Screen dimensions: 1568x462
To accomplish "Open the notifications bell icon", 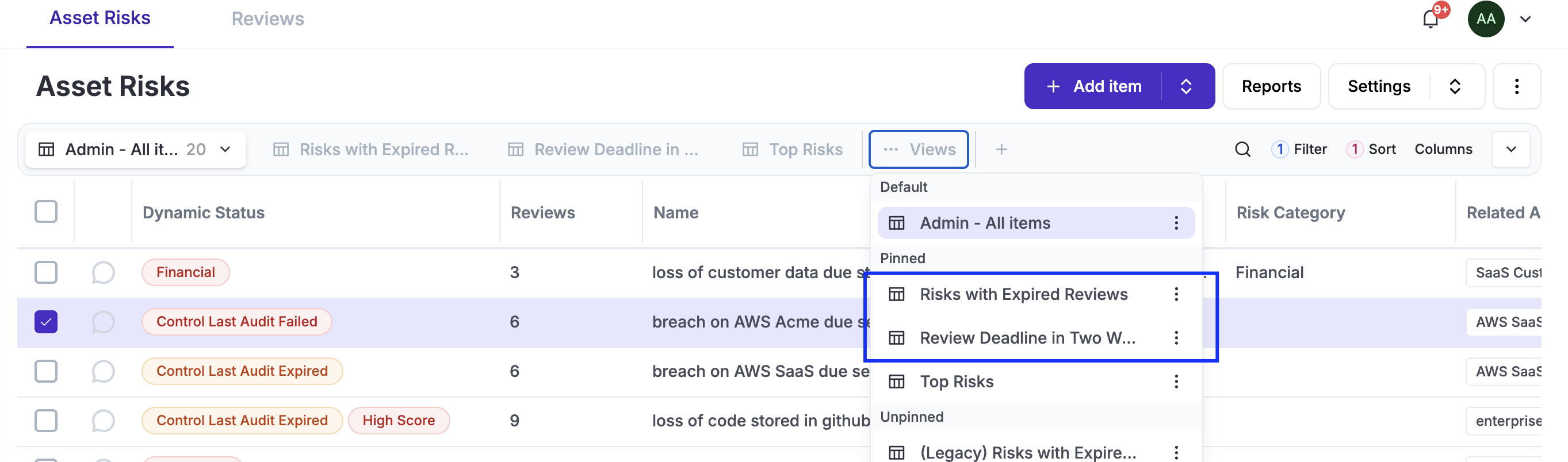I will pyautogui.click(x=1431, y=20).
